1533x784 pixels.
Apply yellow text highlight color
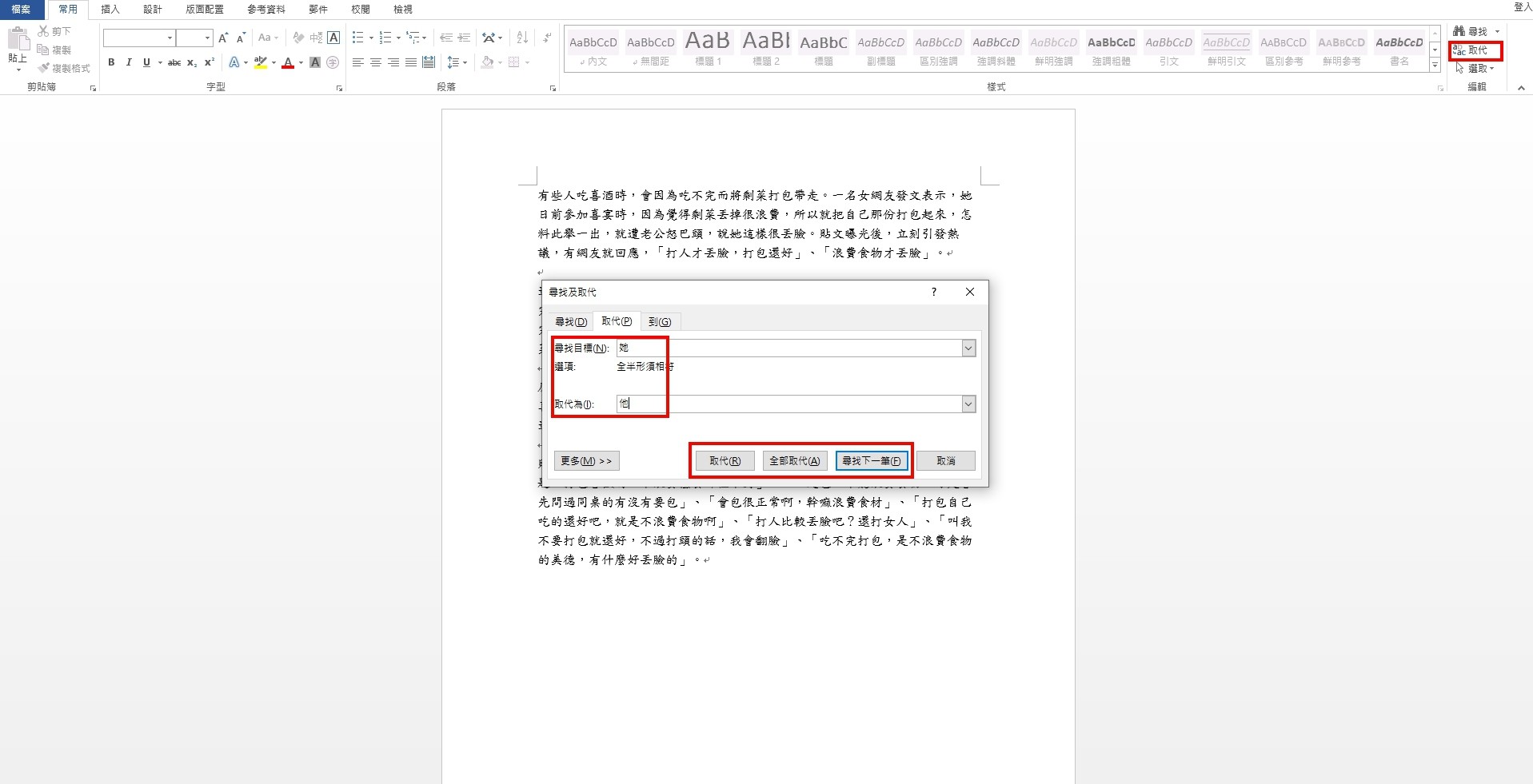pyautogui.click(x=260, y=62)
